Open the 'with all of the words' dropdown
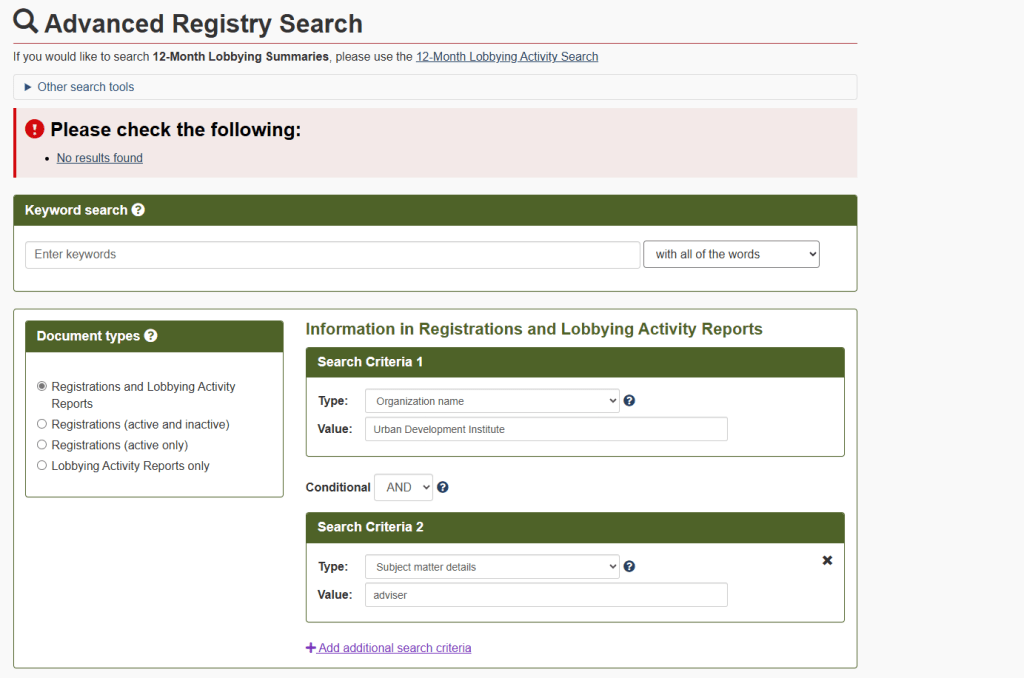The image size is (1024, 678). 731,254
